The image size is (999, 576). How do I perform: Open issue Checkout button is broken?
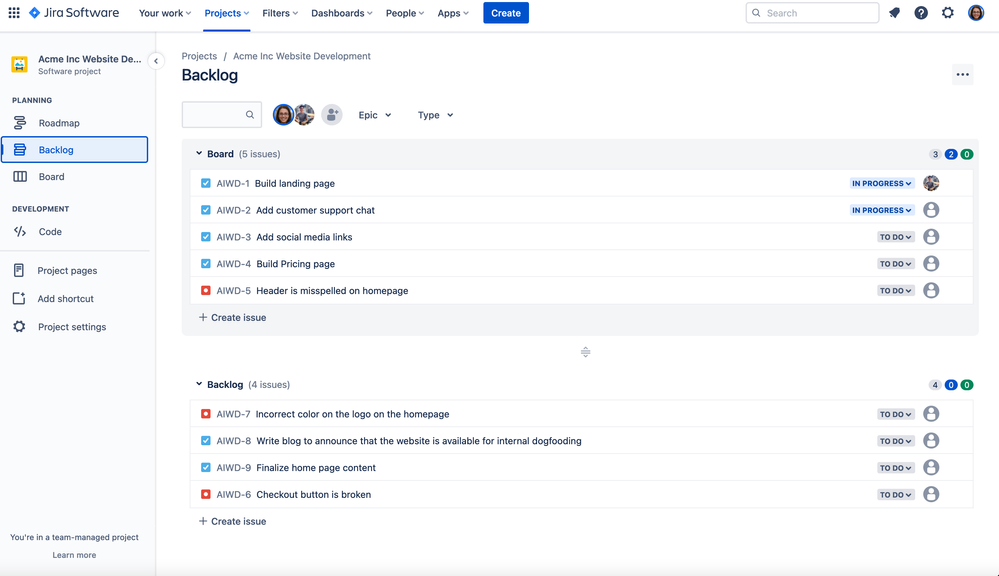tap(313, 494)
